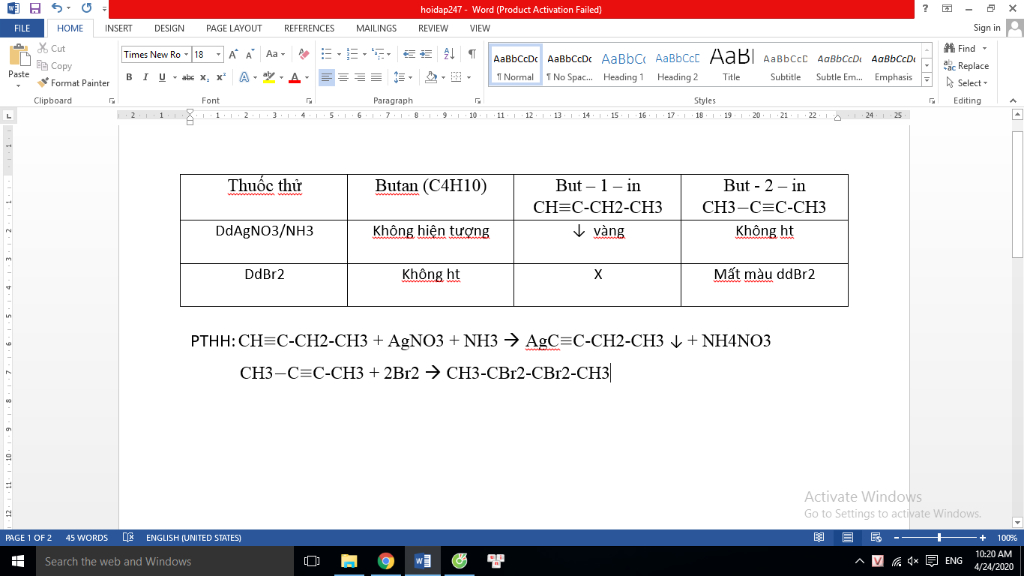Image resolution: width=1024 pixels, height=576 pixels.
Task: Check proofing errors icon in status bar
Action: (128, 537)
